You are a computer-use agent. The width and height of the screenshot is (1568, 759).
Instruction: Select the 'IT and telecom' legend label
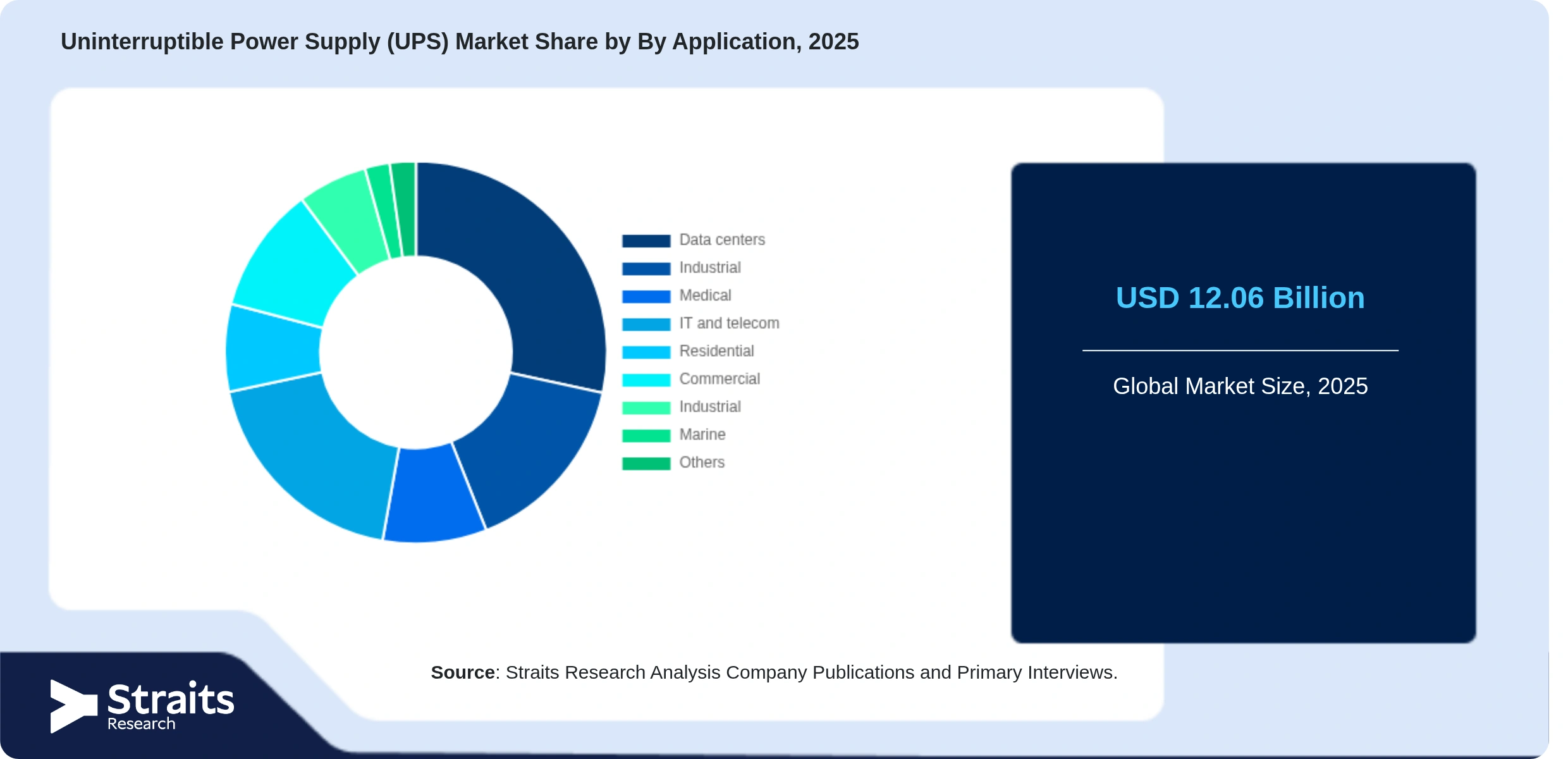[729, 323]
